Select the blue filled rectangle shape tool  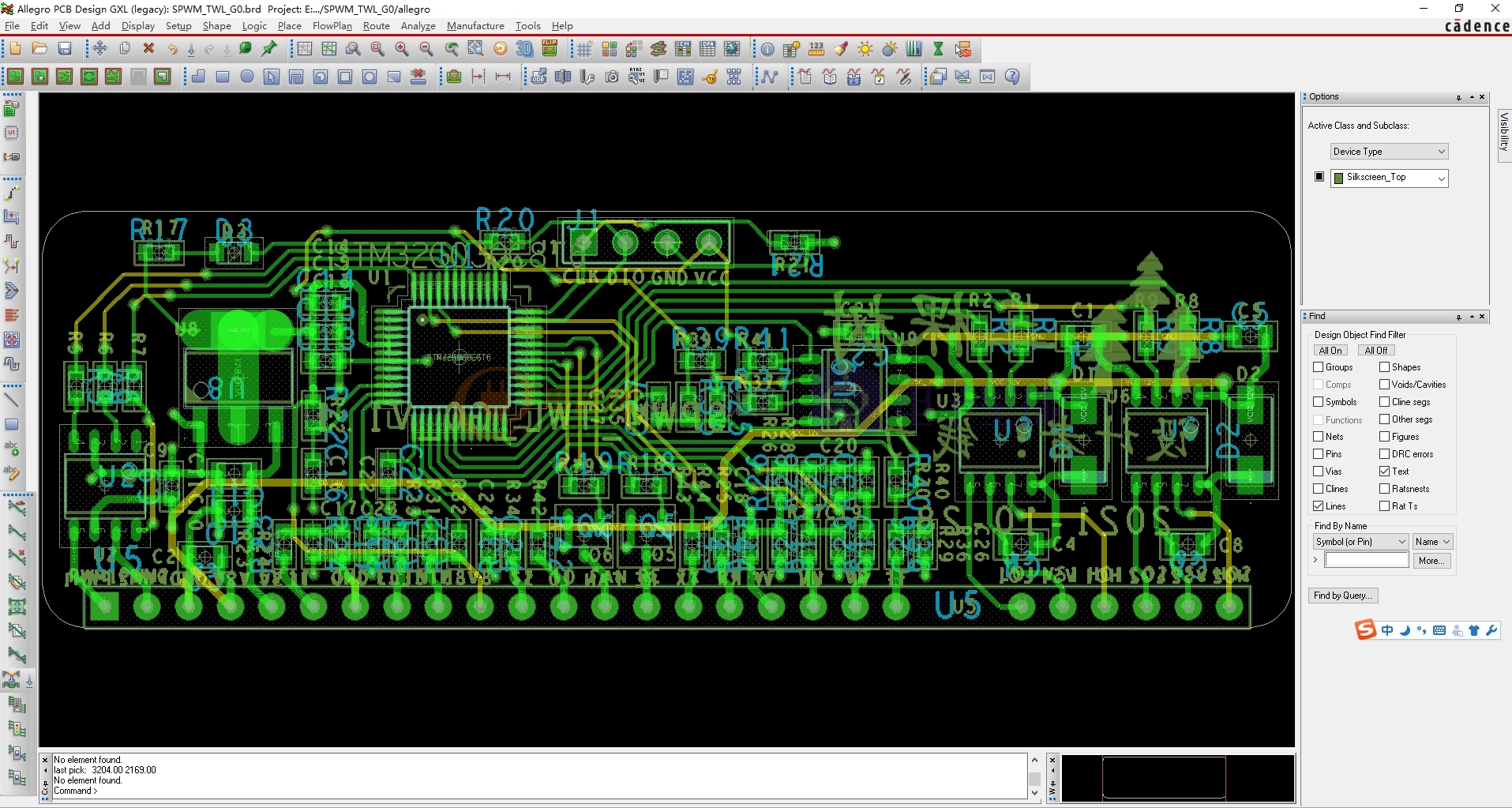(223, 77)
